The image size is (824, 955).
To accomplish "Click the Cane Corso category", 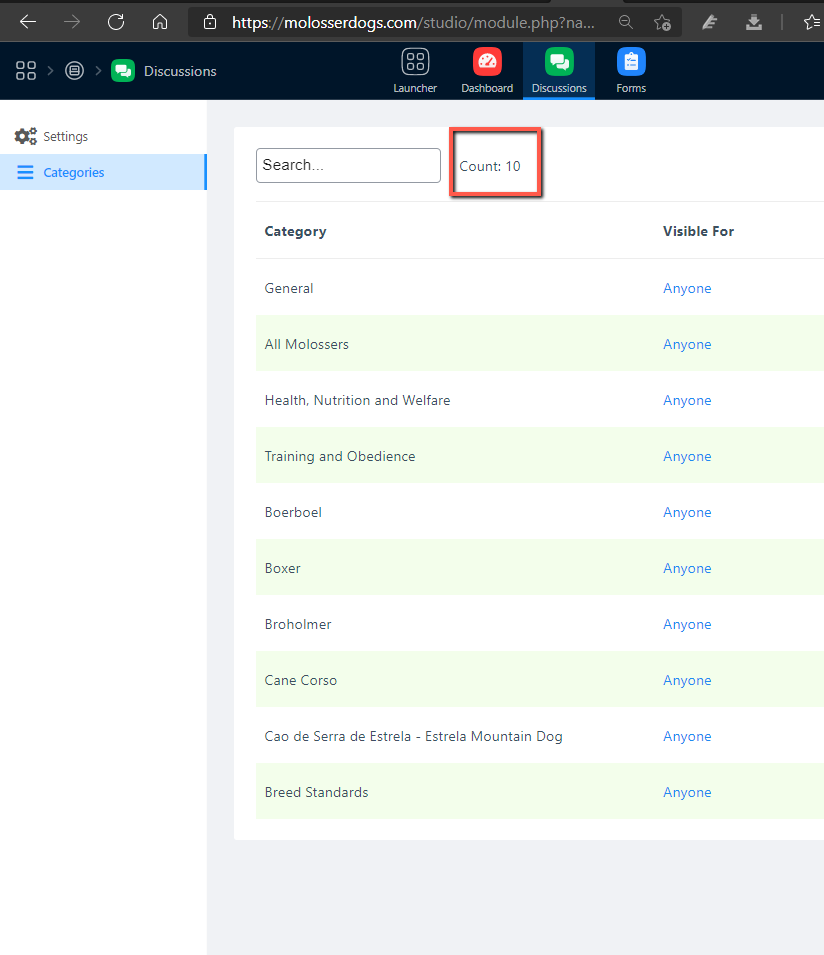I will (300, 680).
